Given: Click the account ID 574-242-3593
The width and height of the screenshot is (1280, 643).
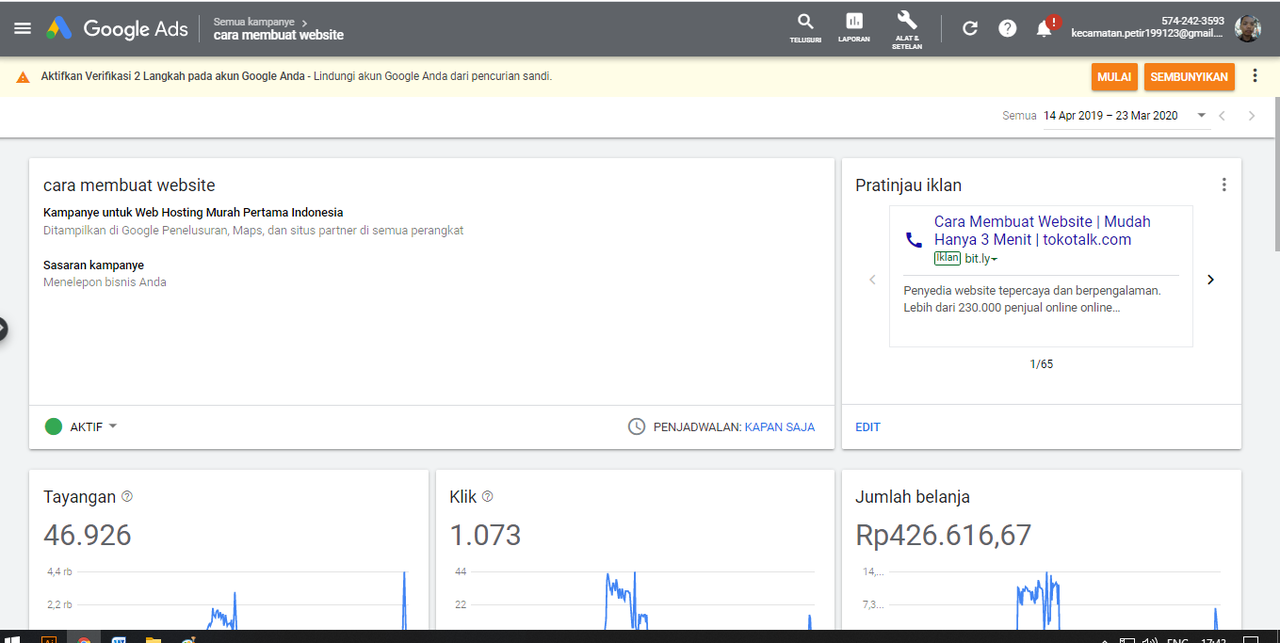Looking at the screenshot, I should pyautogui.click(x=1192, y=21).
